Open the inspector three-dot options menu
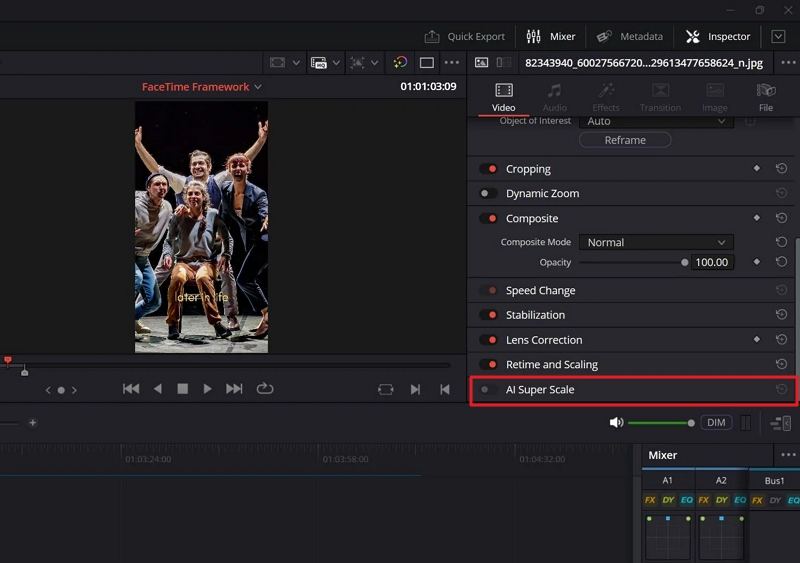The height and width of the screenshot is (563, 800). pyautogui.click(x=788, y=63)
